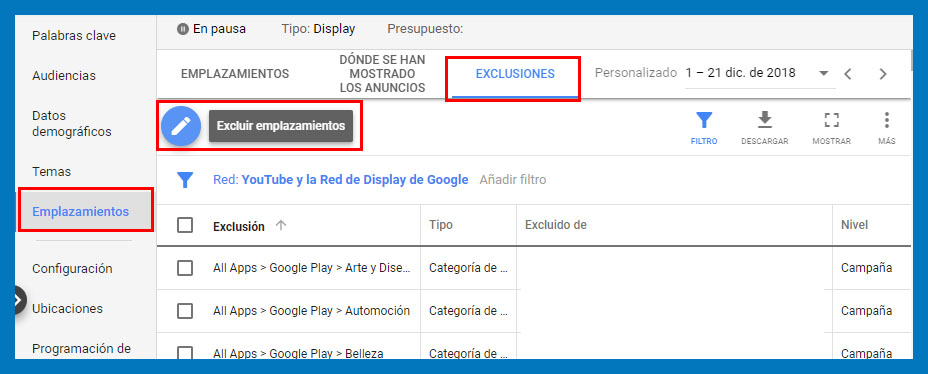Click the Descargar download icon
This screenshot has height=374, width=928.
765,120
